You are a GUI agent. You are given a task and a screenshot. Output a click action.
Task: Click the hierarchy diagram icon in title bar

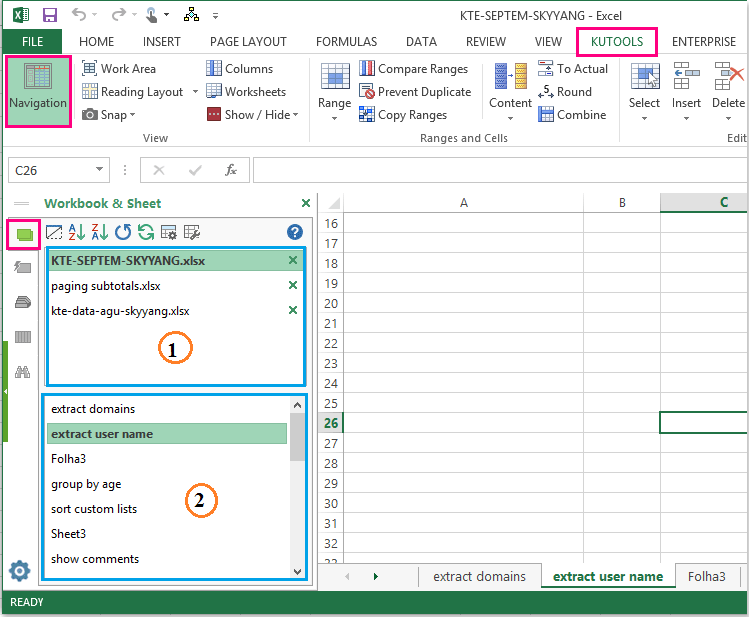click(x=192, y=15)
